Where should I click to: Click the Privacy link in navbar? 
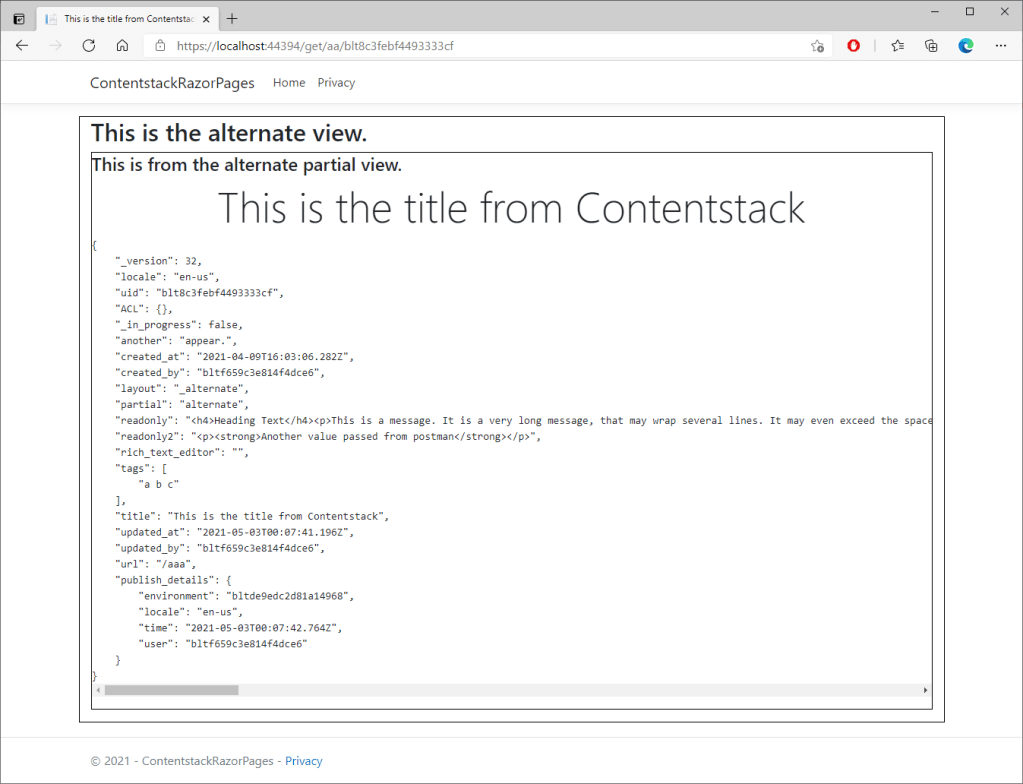coord(336,83)
